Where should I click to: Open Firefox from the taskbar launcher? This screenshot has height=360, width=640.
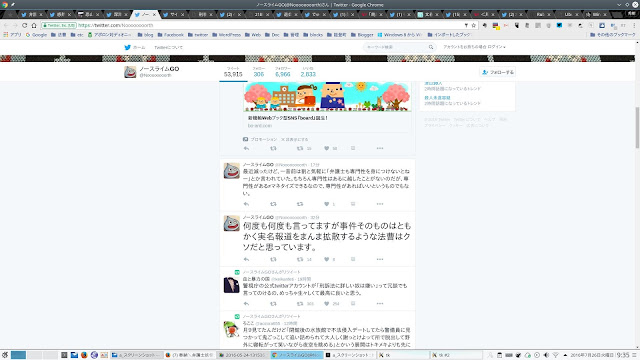84,355
